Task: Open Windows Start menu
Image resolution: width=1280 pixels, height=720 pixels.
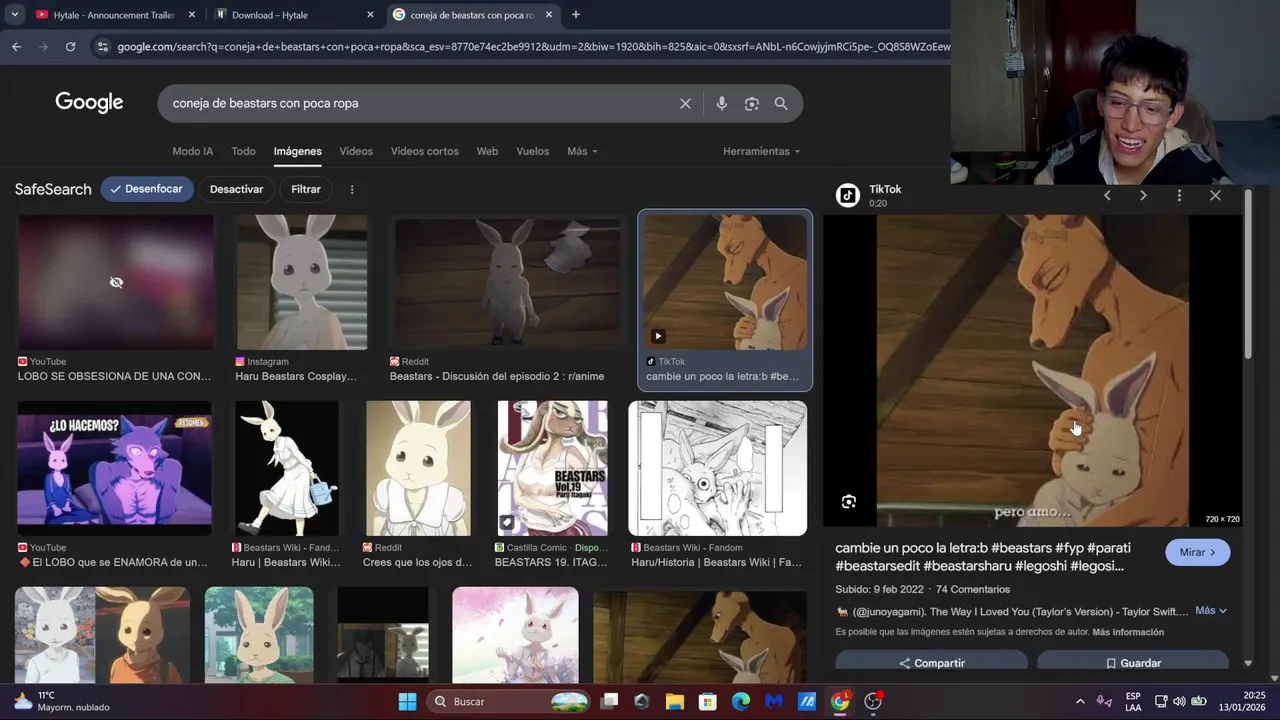Action: pos(407,701)
